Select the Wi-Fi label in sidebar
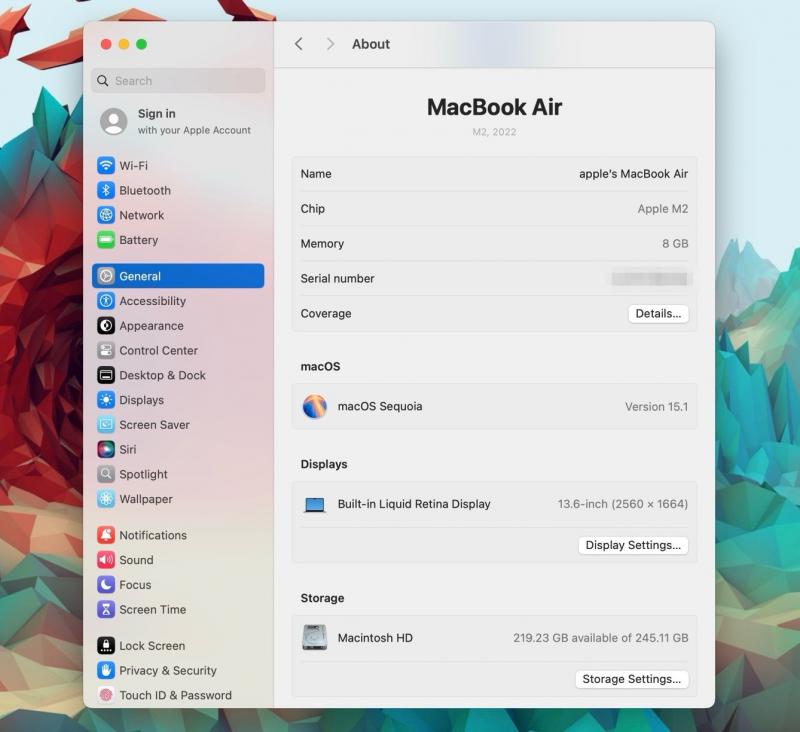 coord(134,166)
